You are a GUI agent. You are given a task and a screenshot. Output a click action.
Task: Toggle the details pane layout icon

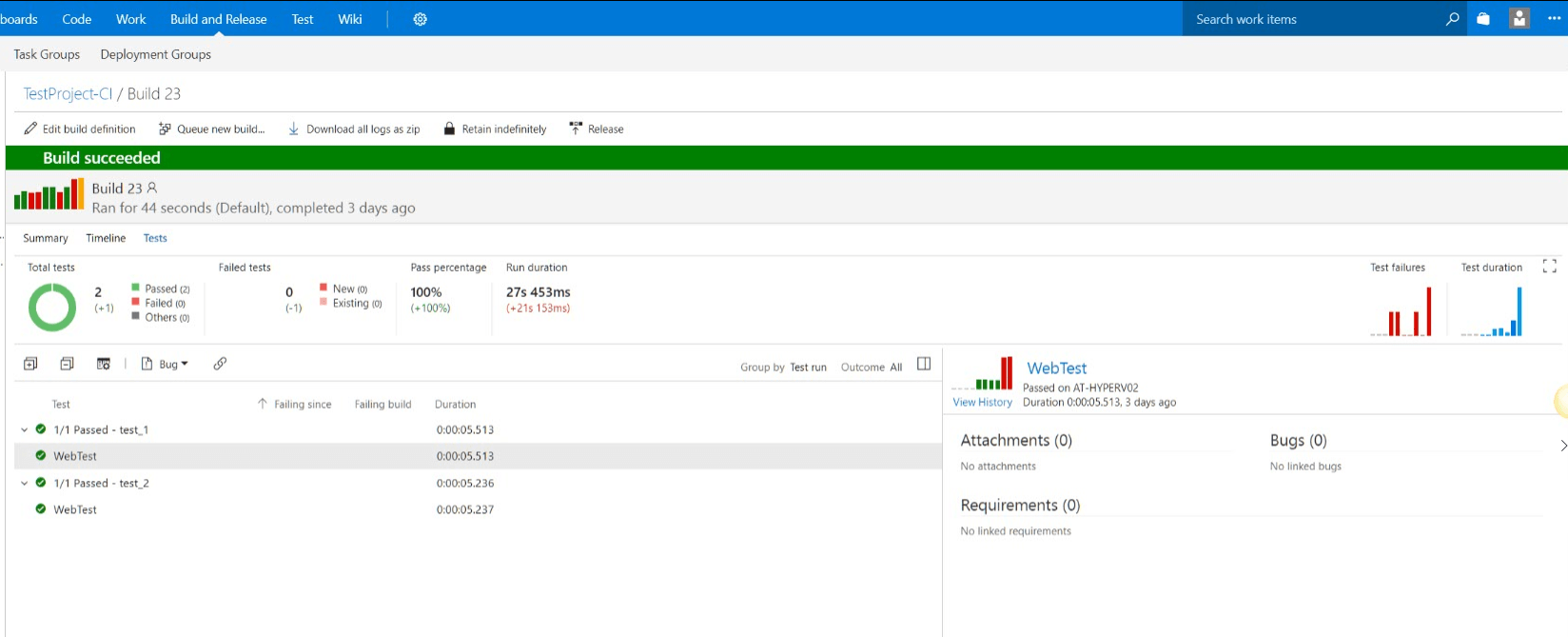pos(924,364)
